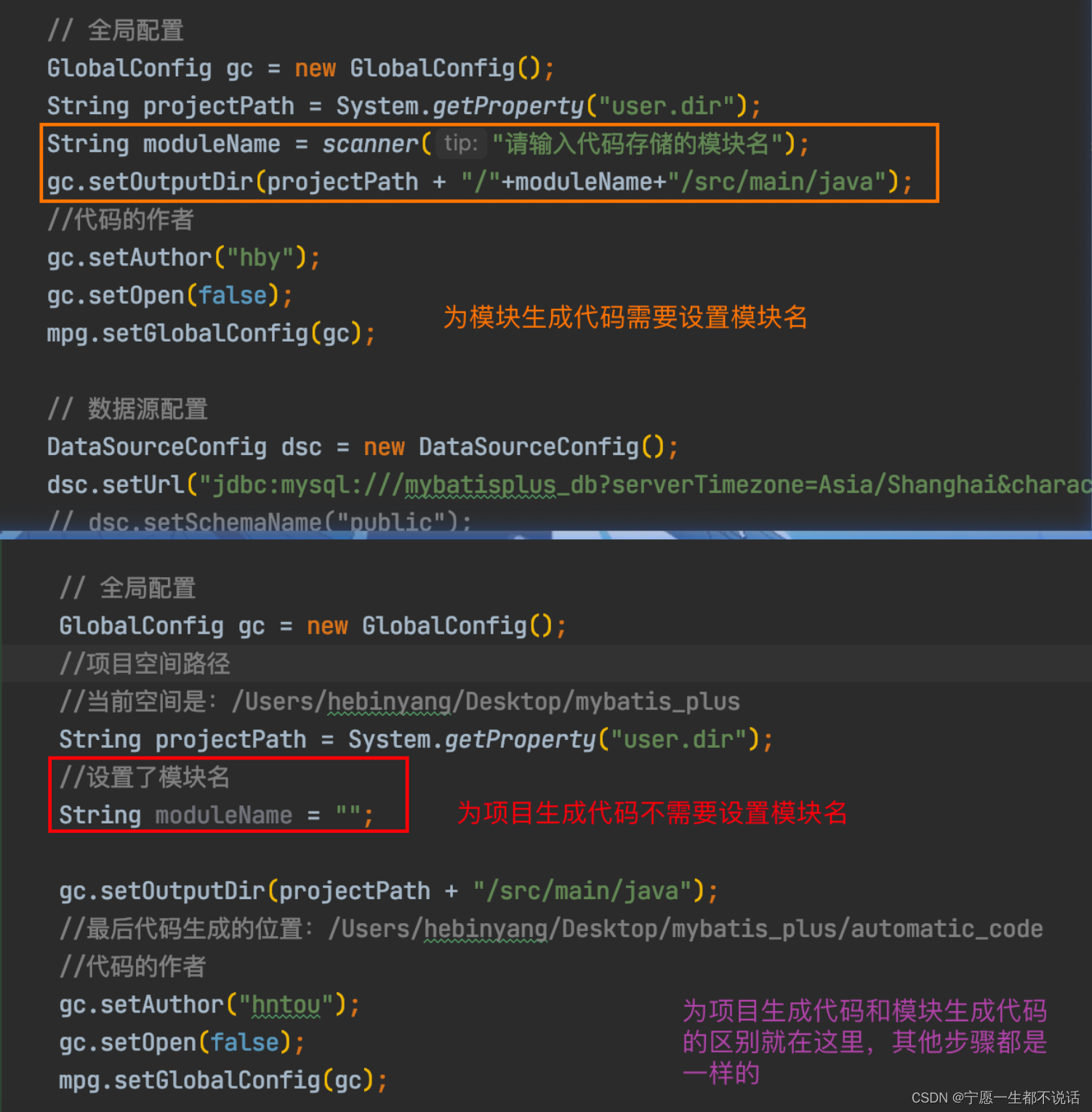Click 'mpg.setGlobalConfig(gc);' in top editor
The height and width of the screenshot is (1112, 1092).
(x=211, y=334)
